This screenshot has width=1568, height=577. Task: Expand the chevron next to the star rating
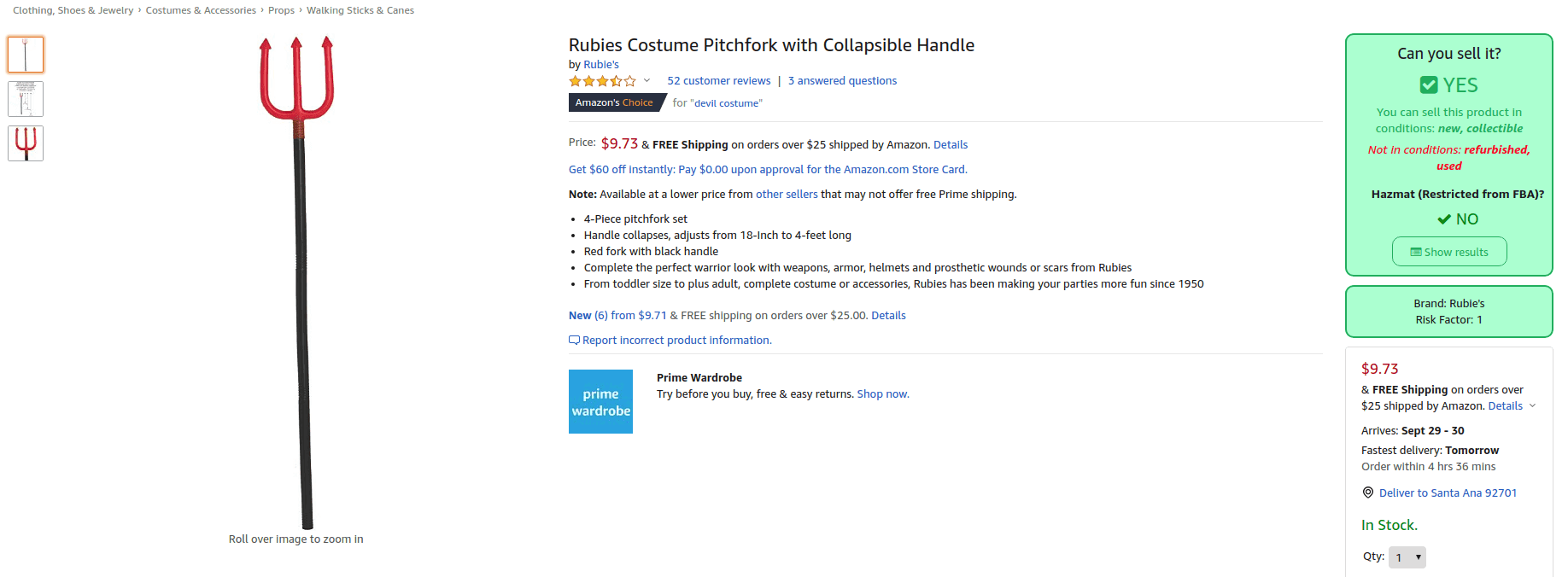click(647, 80)
